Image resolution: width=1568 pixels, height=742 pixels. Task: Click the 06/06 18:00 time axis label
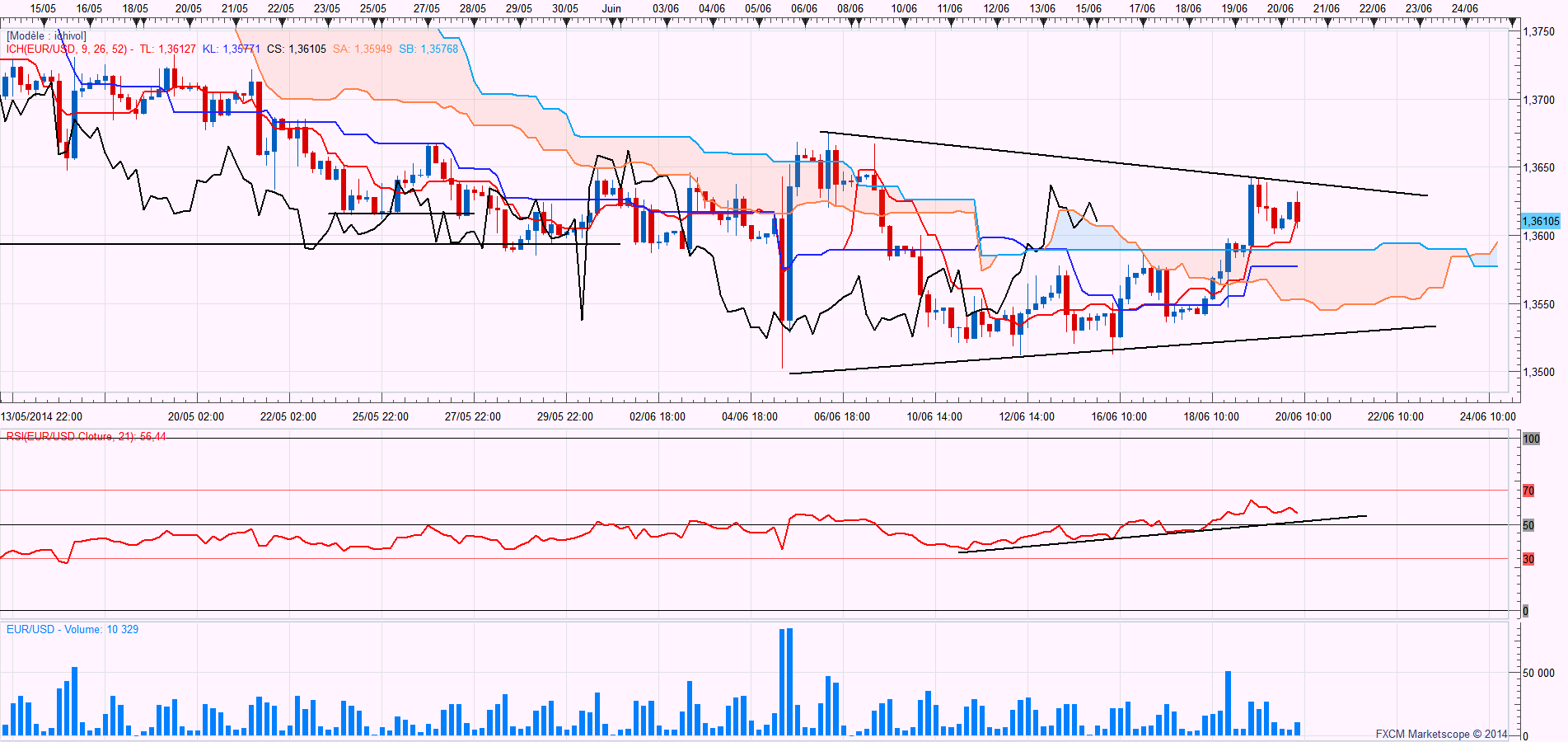pos(842,416)
